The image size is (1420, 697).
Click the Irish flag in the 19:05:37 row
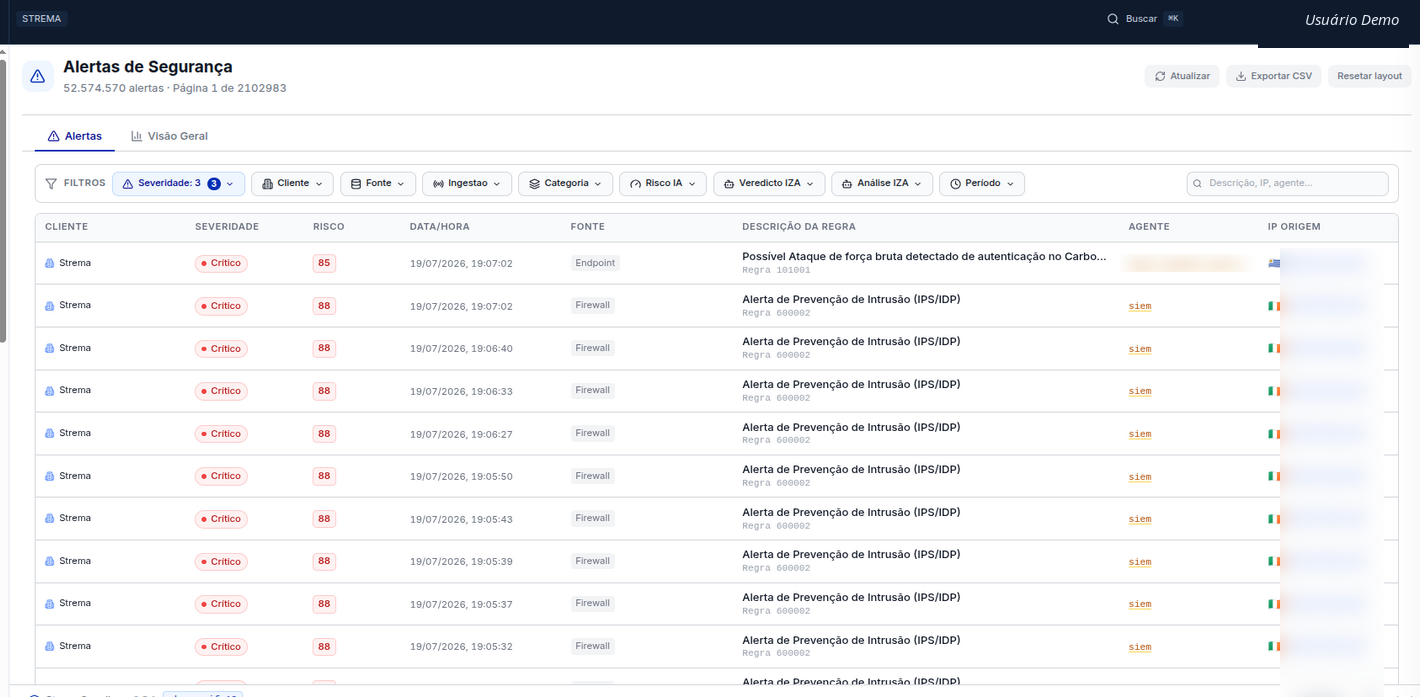(1274, 604)
